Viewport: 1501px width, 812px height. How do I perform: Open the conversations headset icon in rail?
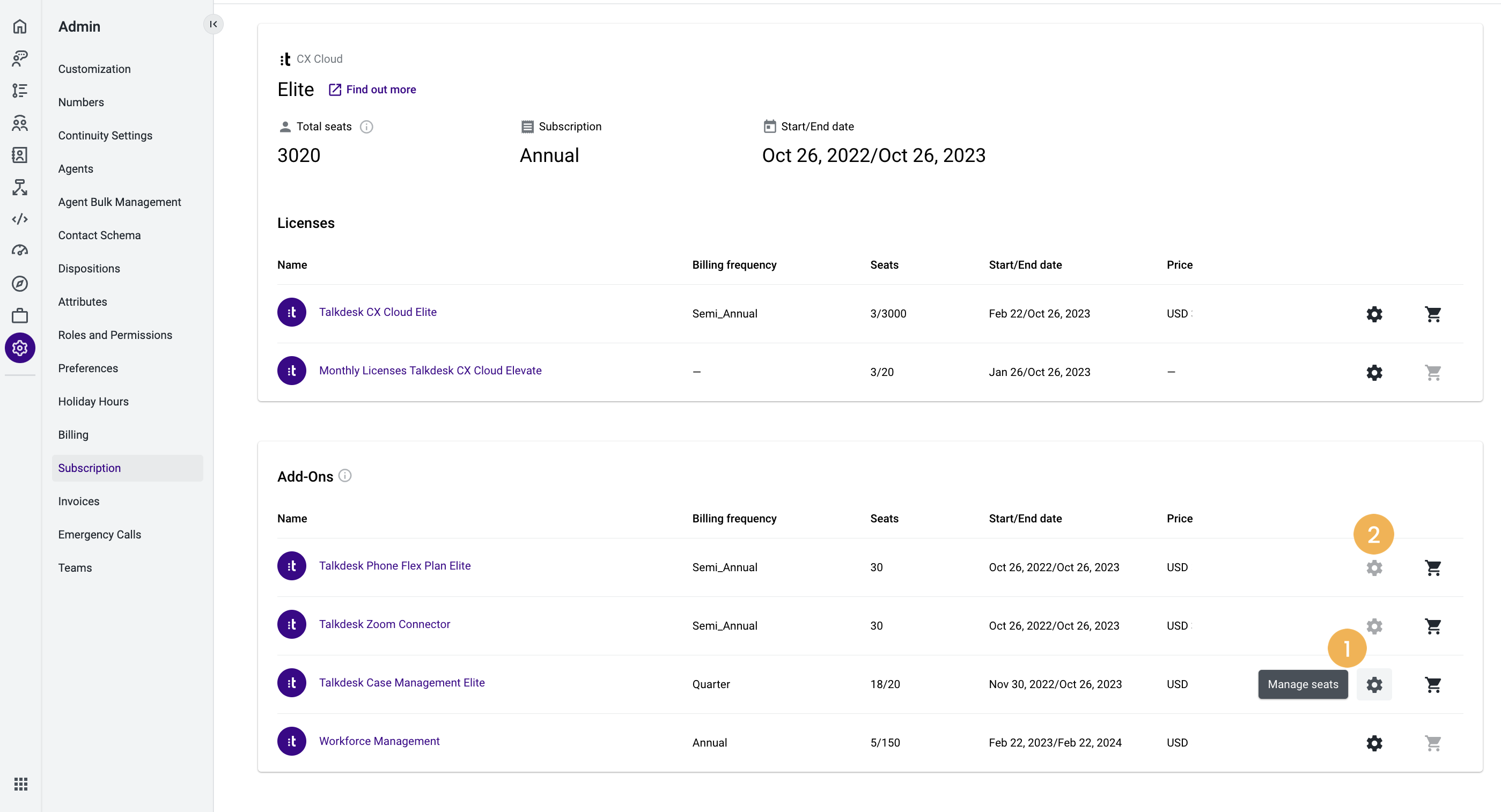click(x=20, y=58)
